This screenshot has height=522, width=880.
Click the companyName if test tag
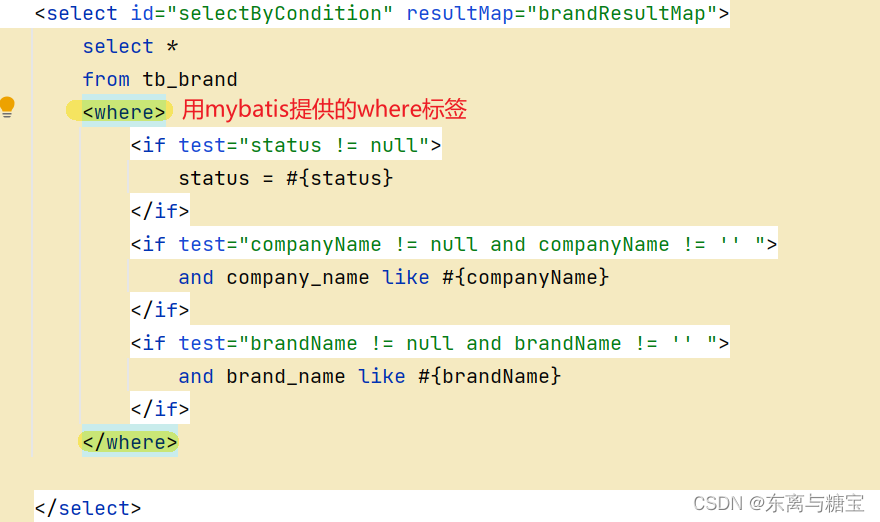click(x=453, y=244)
